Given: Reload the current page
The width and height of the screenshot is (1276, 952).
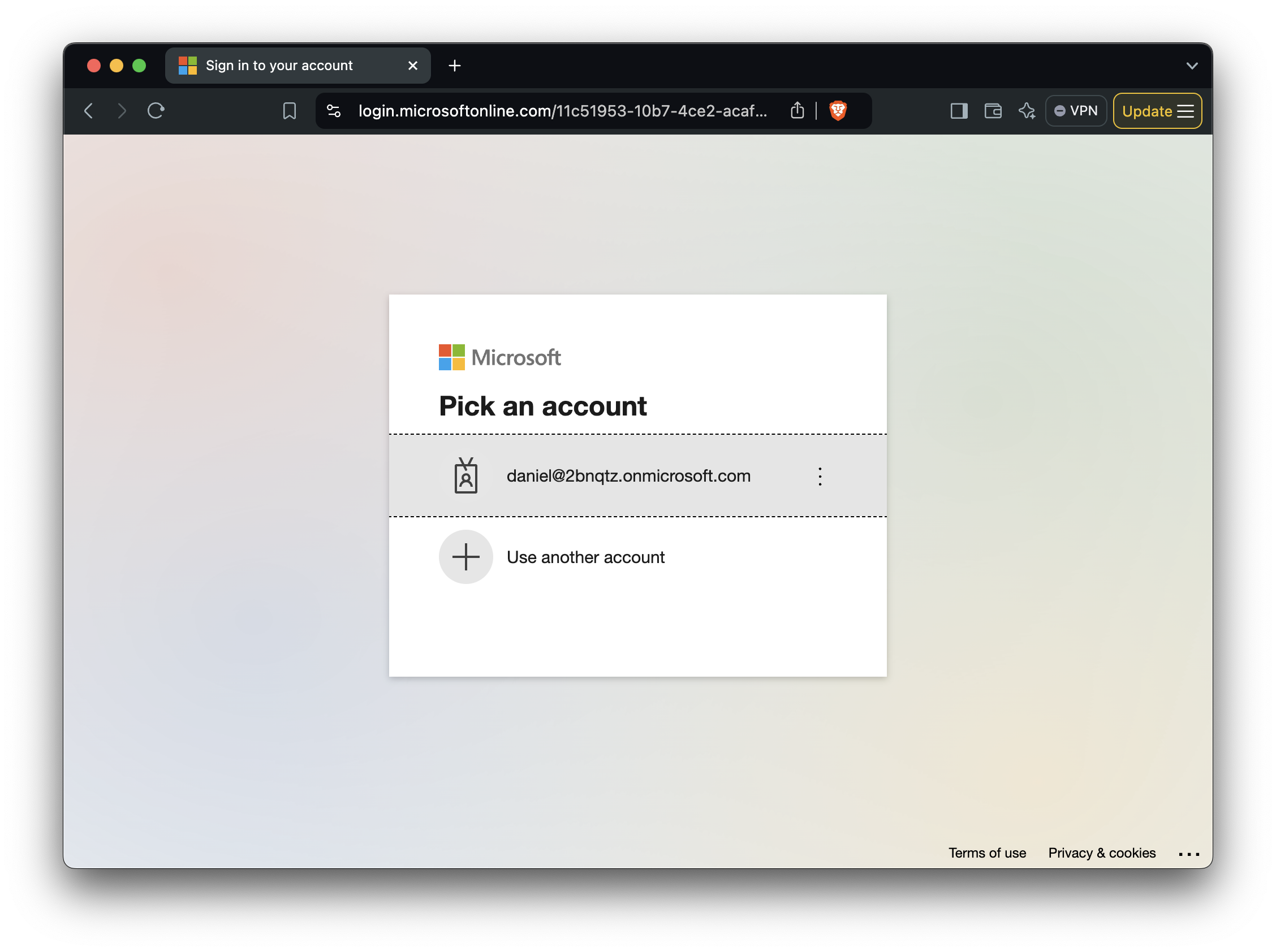Looking at the screenshot, I should [156, 111].
